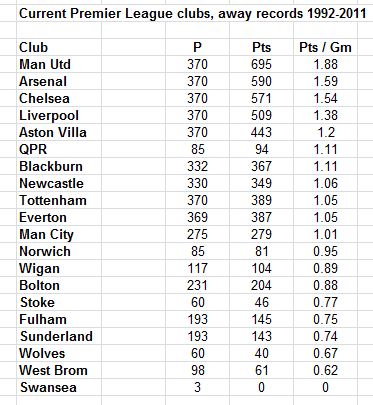Click Man City's 1.01 average cell
This screenshot has width=373, height=405.
pos(325,234)
